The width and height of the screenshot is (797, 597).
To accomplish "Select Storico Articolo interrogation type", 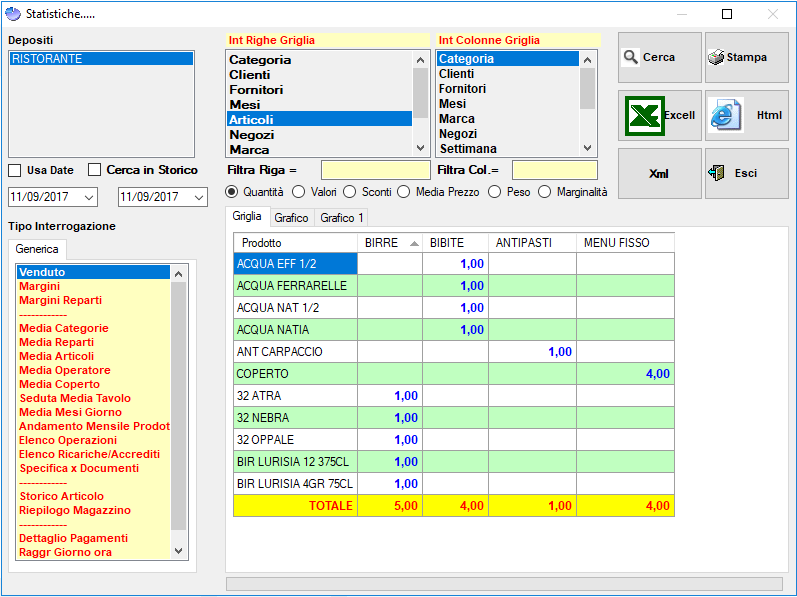I will pos(94,496).
